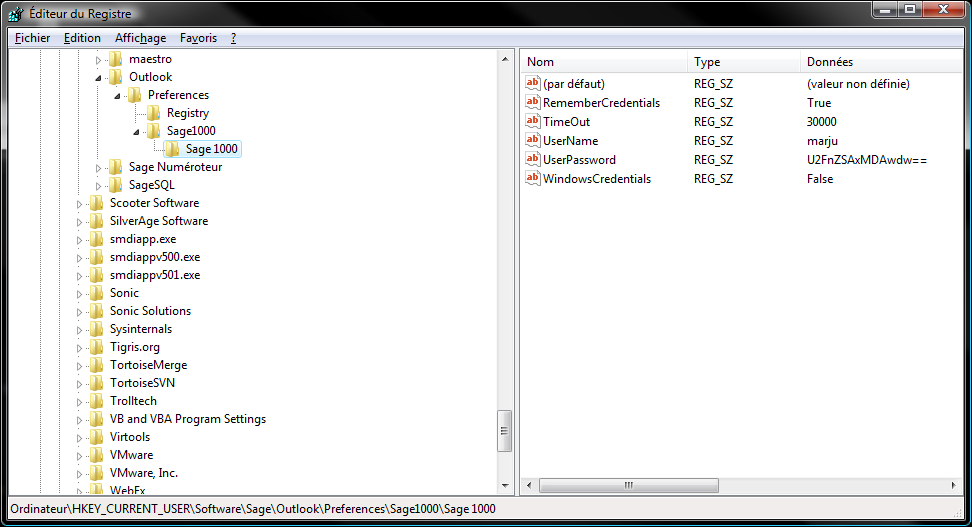Click the data value marju

[822, 141]
